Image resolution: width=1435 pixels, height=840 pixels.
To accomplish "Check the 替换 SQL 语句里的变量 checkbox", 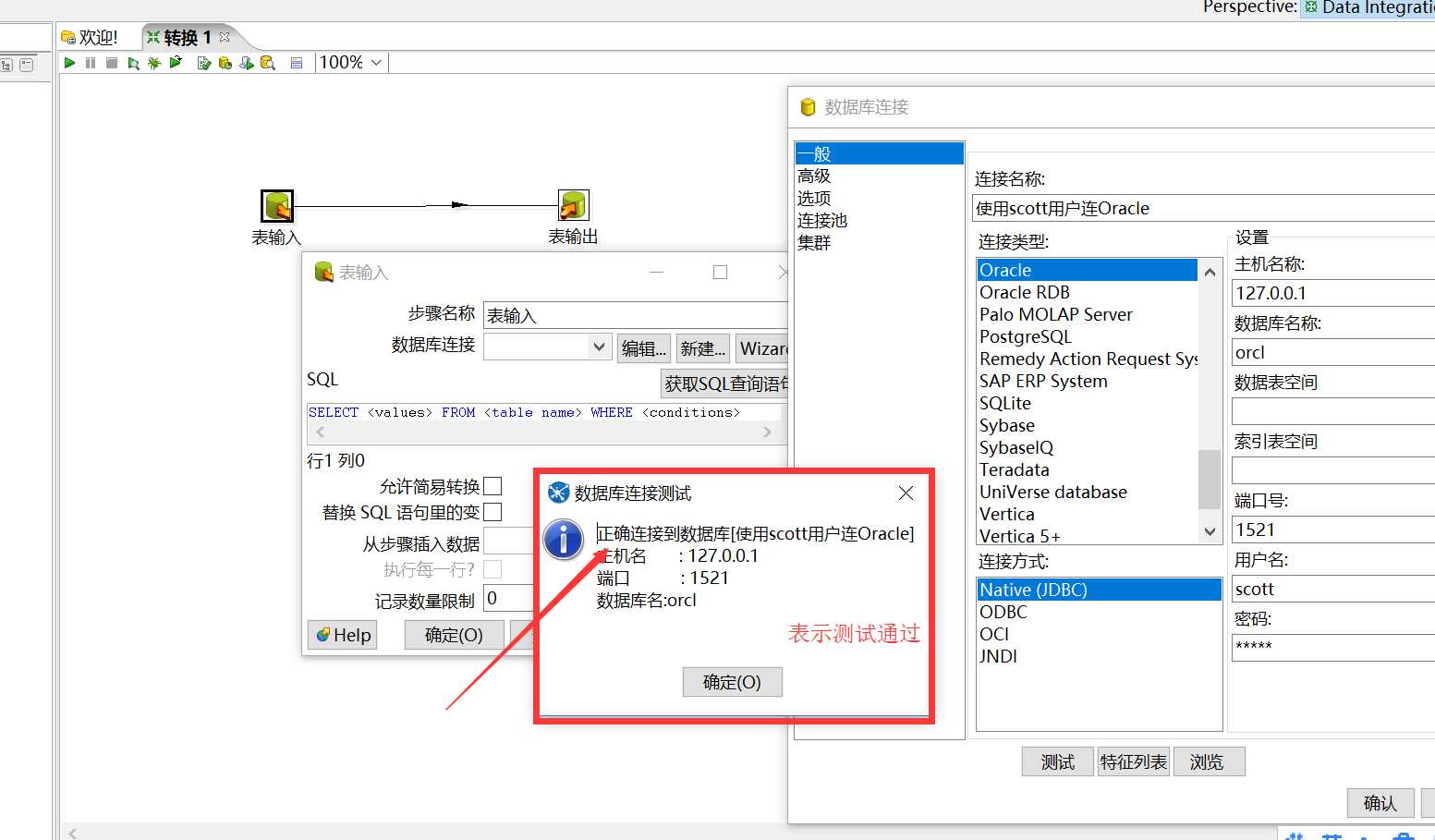I will click(x=493, y=512).
